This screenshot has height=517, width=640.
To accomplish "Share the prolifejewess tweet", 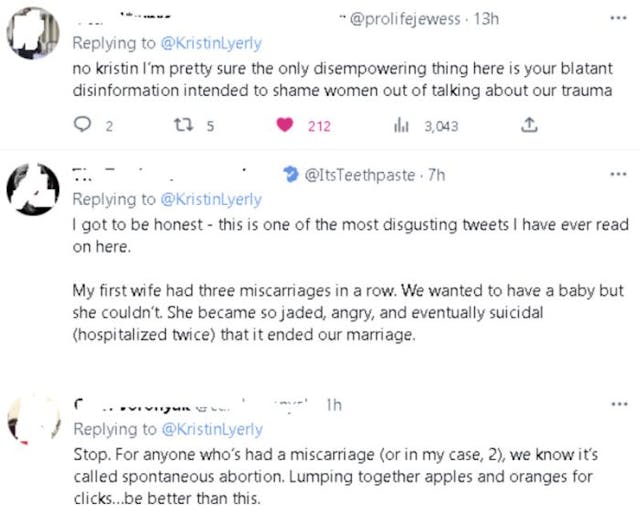I will pyautogui.click(x=530, y=126).
